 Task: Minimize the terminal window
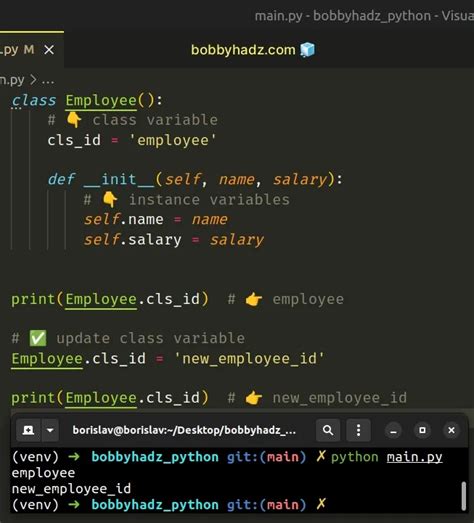[x=393, y=431]
